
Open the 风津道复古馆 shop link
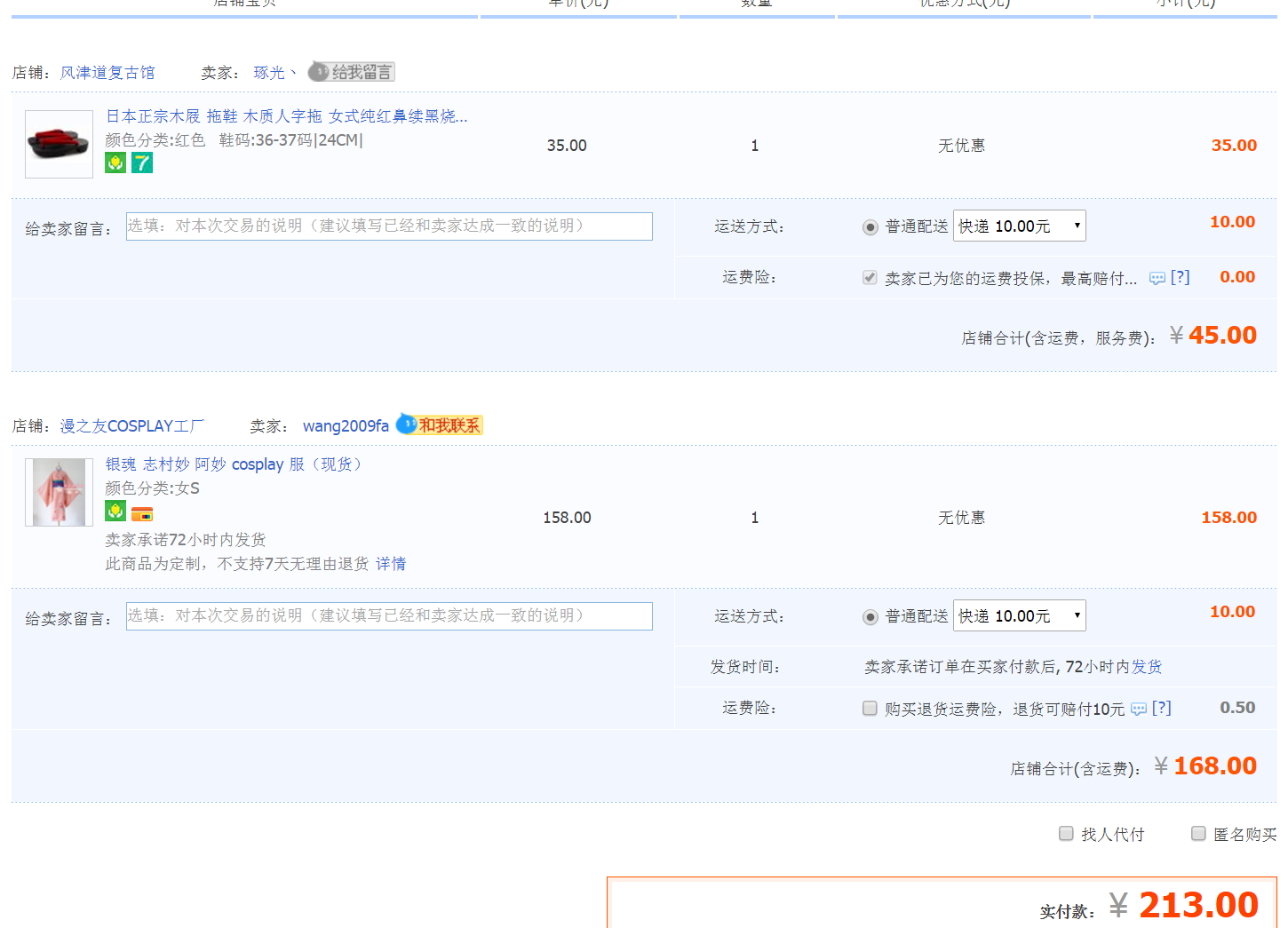pos(107,73)
